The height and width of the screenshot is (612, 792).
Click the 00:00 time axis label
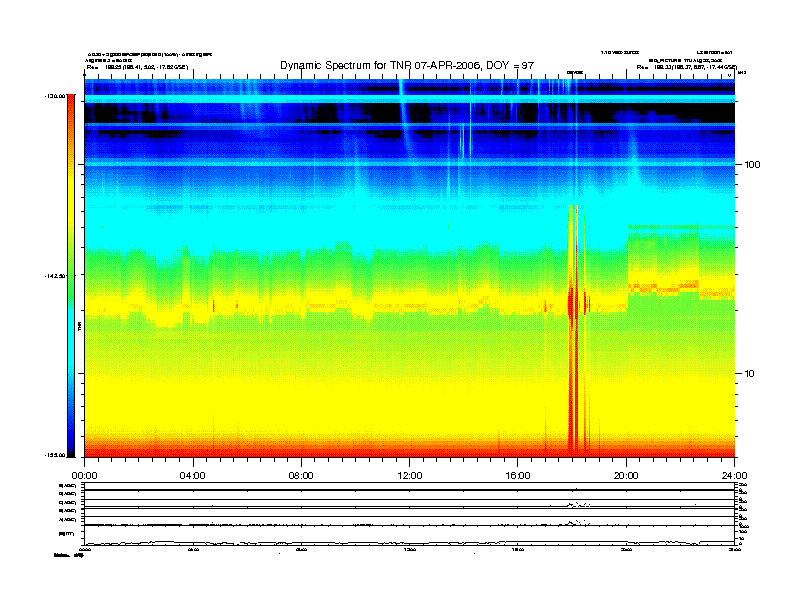pyautogui.click(x=84, y=476)
